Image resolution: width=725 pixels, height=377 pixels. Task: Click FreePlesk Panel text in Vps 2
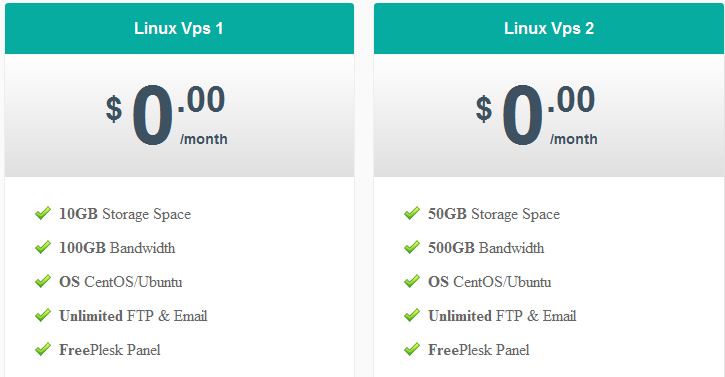point(479,350)
